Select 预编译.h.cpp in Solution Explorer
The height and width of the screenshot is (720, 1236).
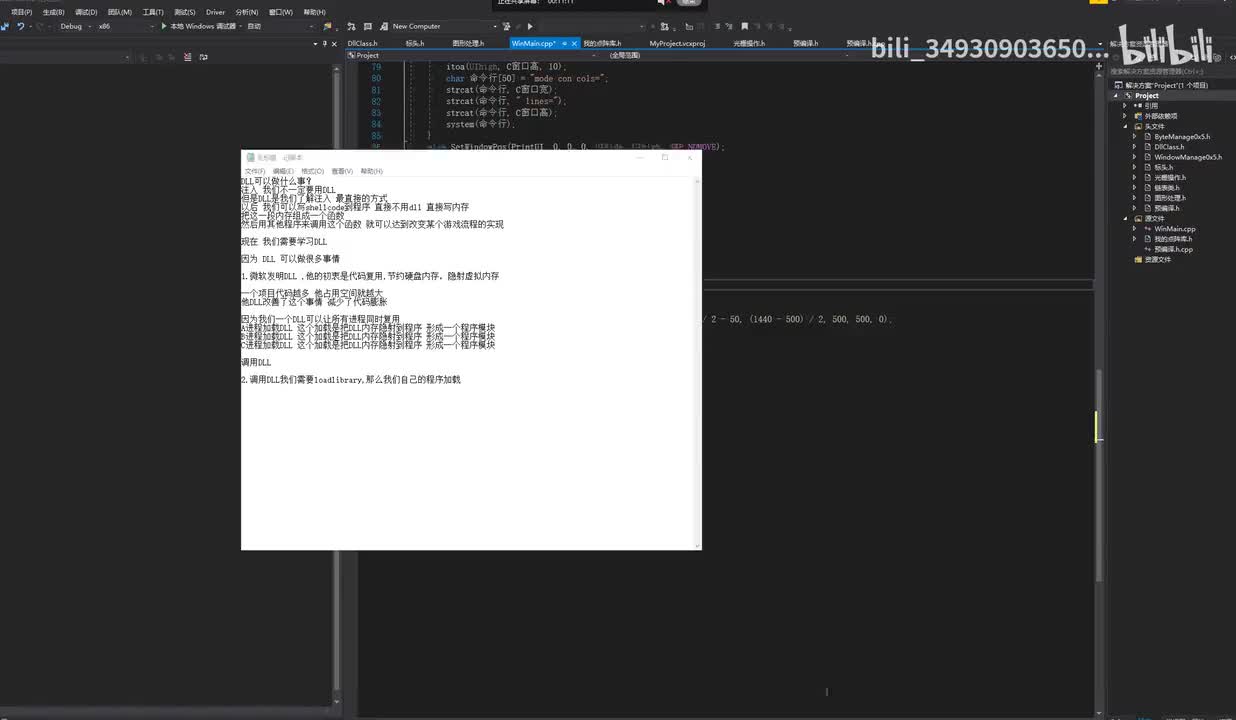tap(1173, 249)
